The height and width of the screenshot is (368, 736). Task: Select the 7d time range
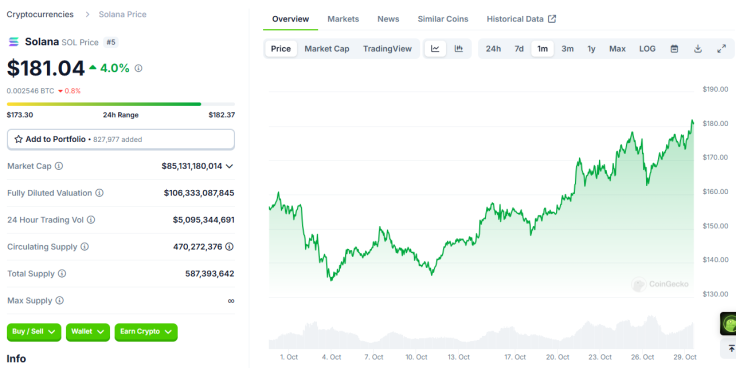[519, 49]
